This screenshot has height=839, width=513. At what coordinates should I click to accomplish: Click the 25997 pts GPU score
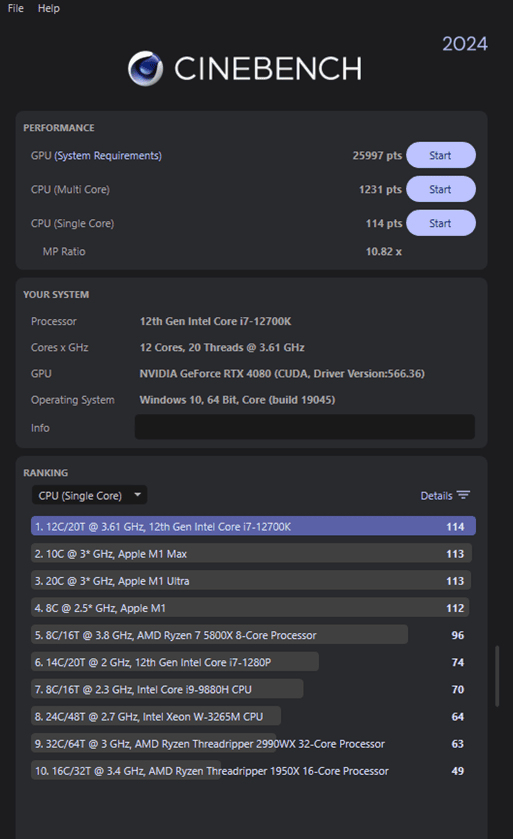[377, 156]
